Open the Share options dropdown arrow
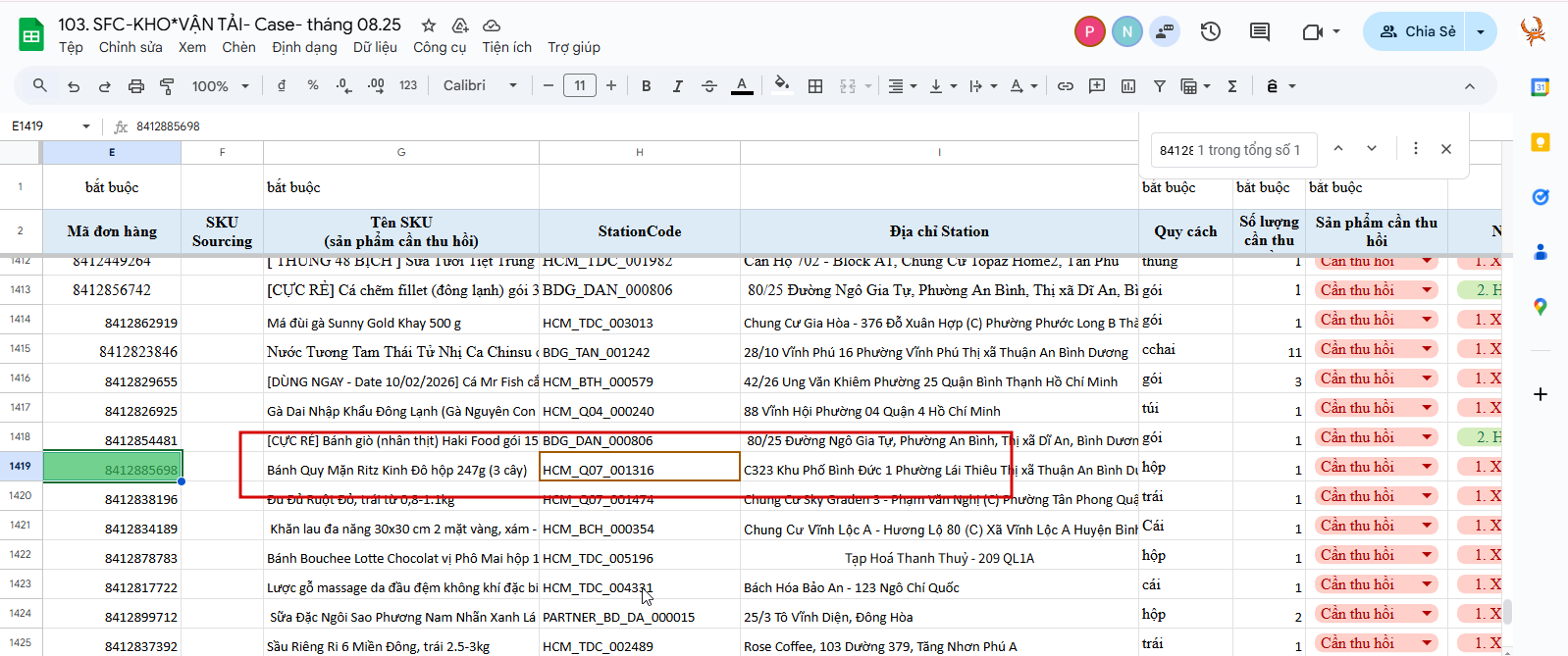1568x656 pixels. [x=1481, y=31]
